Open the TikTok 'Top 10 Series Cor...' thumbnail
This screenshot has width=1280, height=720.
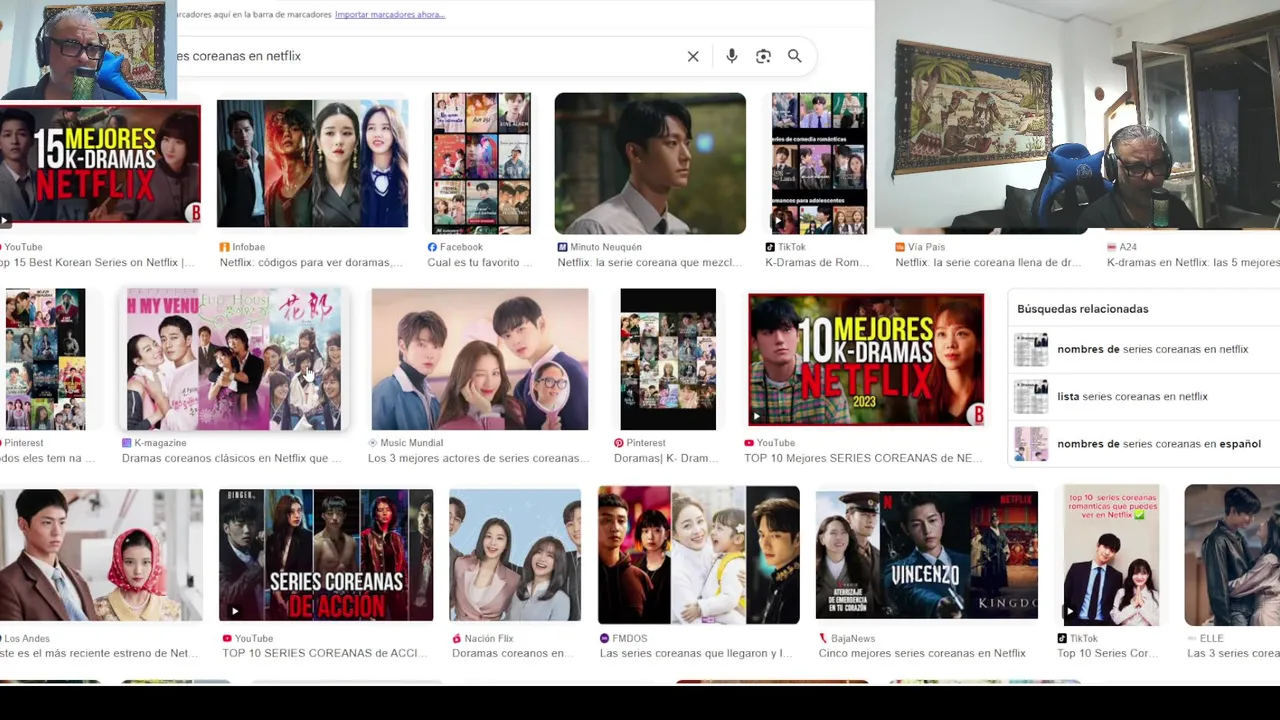(x=1111, y=555)
